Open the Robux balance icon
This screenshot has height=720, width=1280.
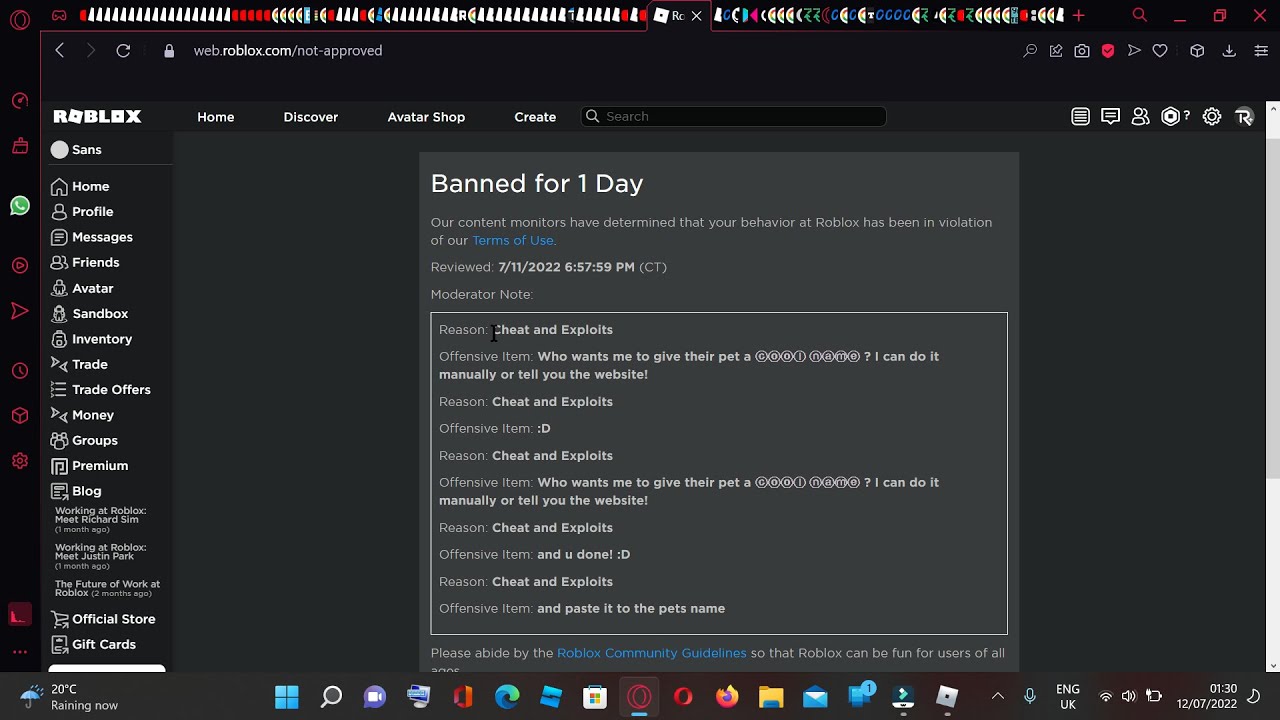[x=1171, y=117]
